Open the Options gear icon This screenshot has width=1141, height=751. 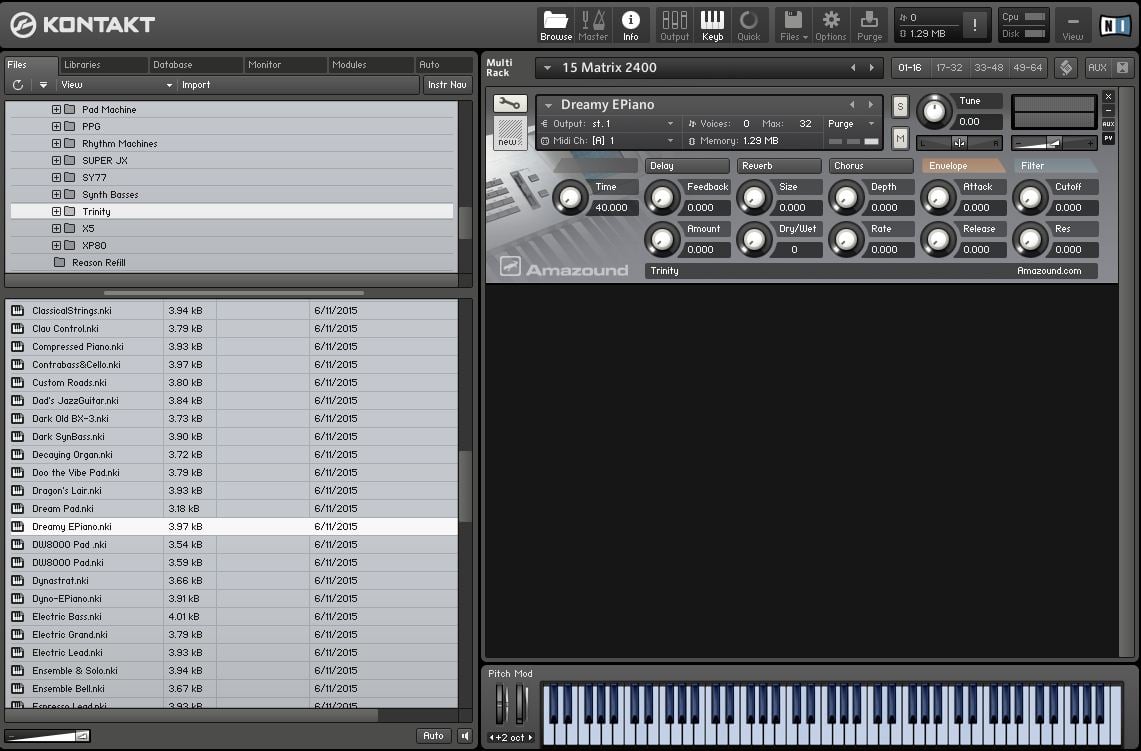830,25
